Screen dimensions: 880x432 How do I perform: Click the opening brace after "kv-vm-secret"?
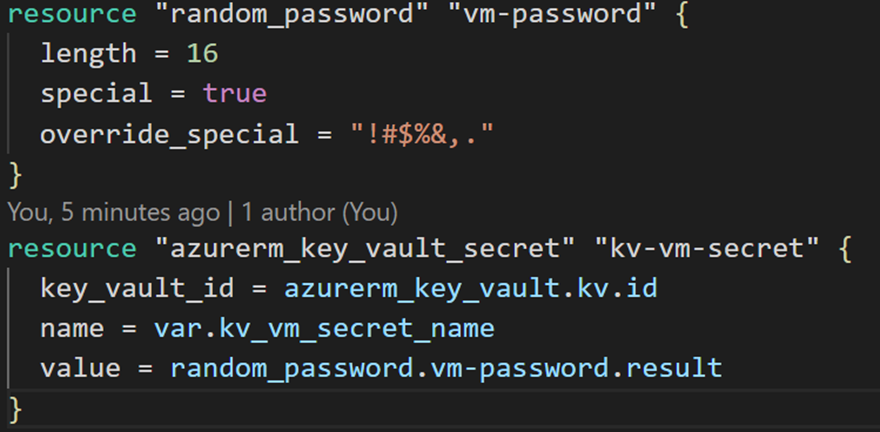[845, 249]
